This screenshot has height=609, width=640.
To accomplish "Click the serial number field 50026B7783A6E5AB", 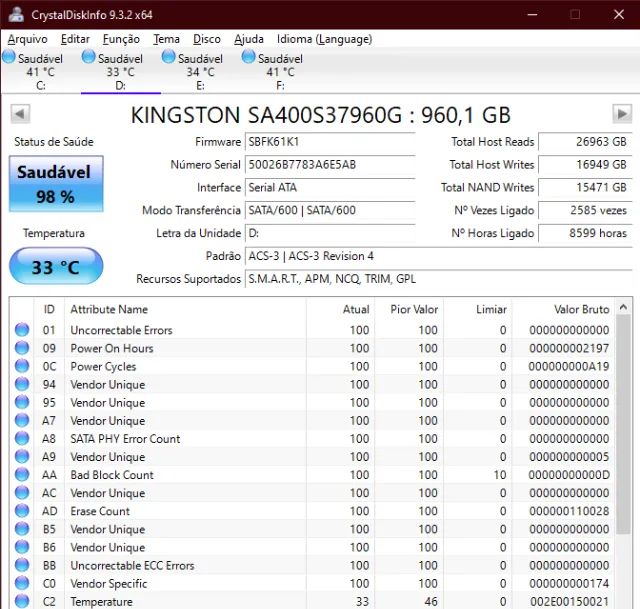I will (x=330, y=164).
